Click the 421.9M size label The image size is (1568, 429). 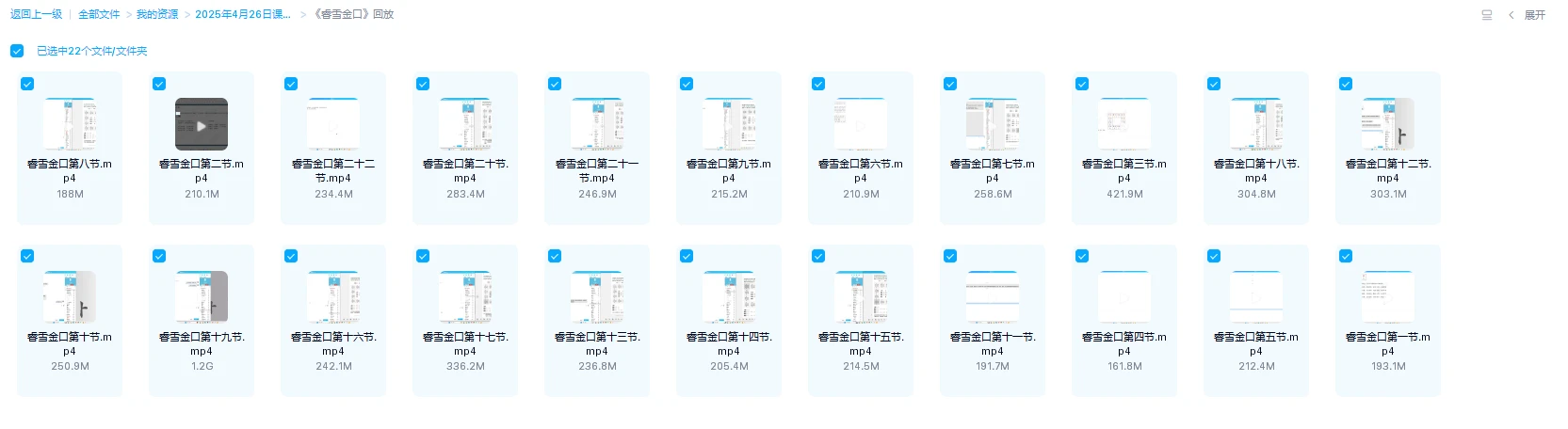coord(1124,194)
